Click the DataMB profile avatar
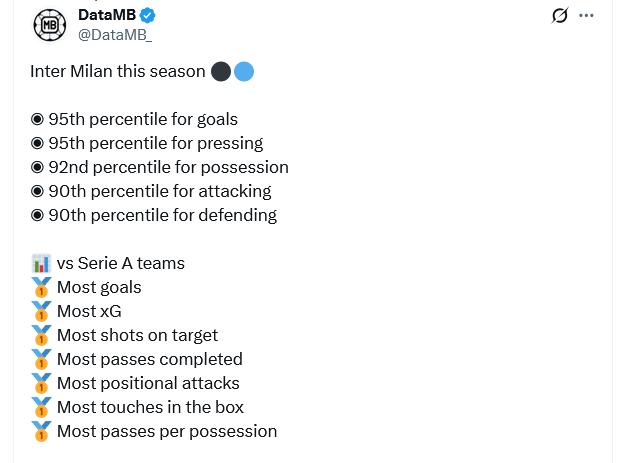Image resolution: width=635 pixels, height=463 pixels. point(49,25)
